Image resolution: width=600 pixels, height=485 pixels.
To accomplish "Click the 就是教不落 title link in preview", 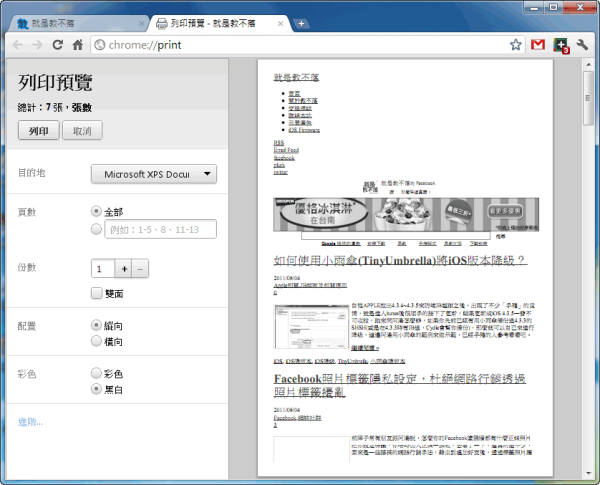I will click(x=296, y=77).
